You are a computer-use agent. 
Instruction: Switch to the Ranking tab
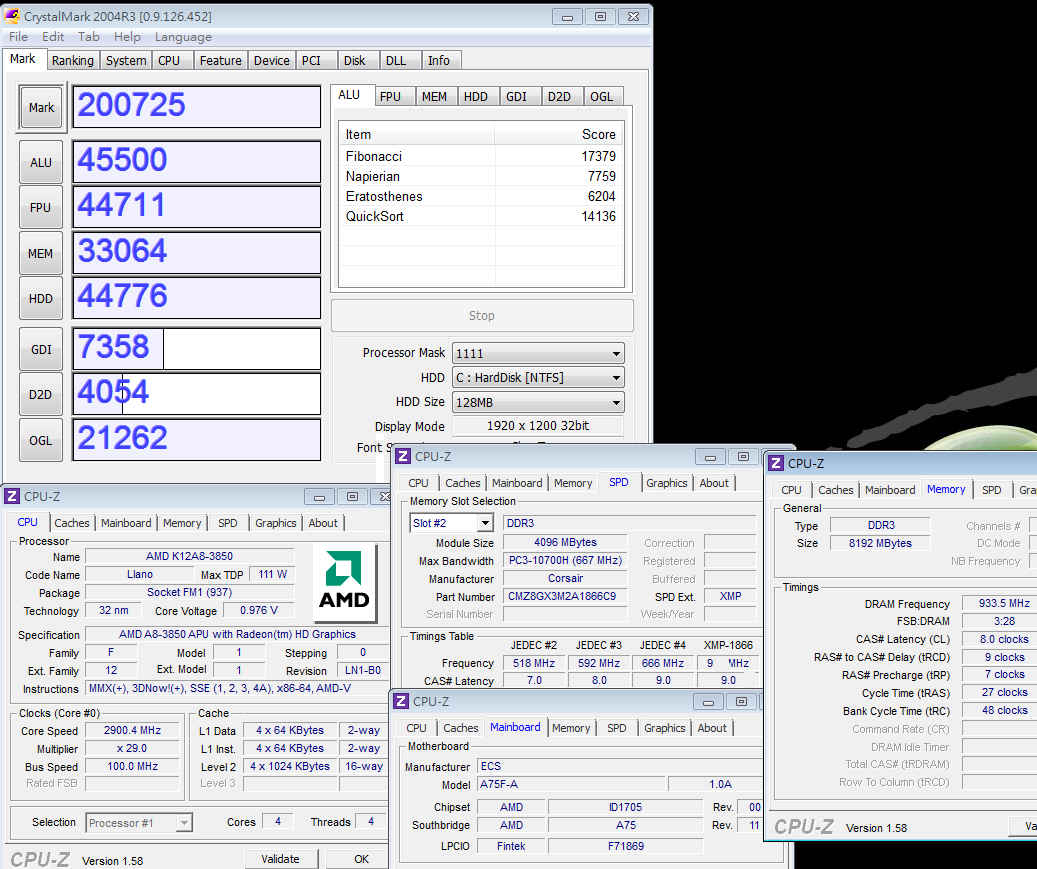73,60
